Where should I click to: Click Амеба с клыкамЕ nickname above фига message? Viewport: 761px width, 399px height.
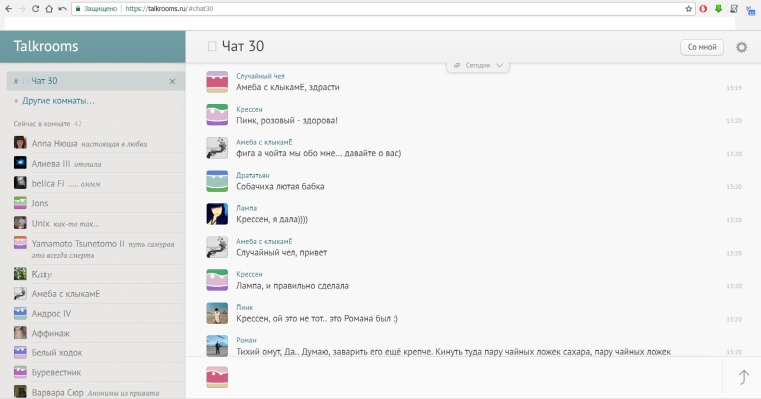click(264, 142)
